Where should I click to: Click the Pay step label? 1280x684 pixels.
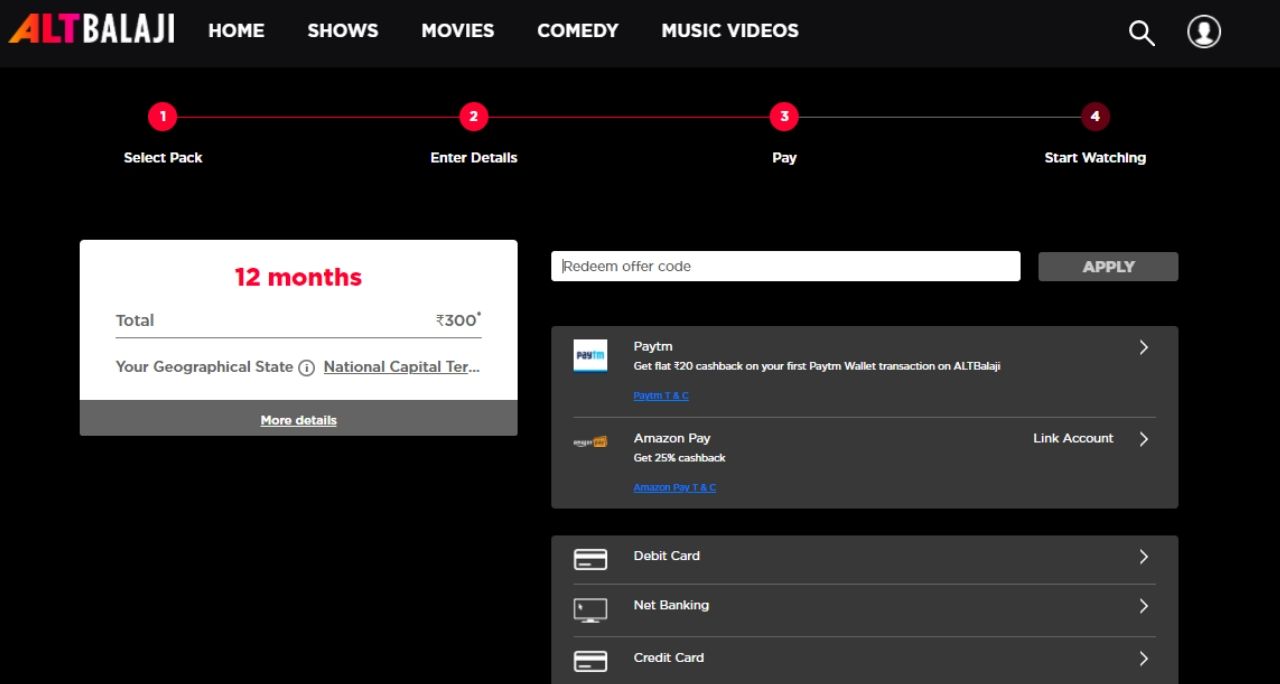point(784,157)
